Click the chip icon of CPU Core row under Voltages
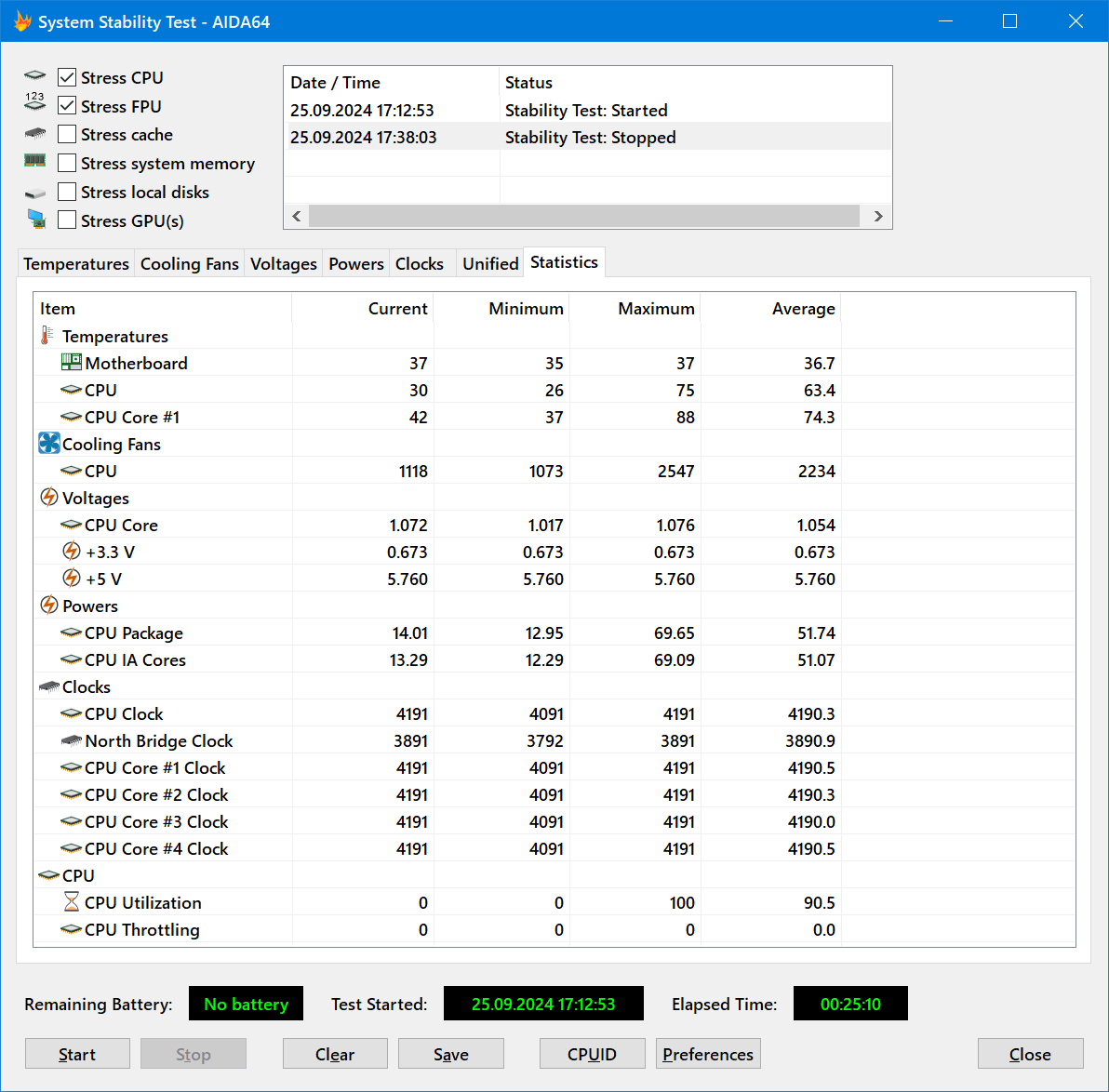The image size is (1109, 1092). 71,524
